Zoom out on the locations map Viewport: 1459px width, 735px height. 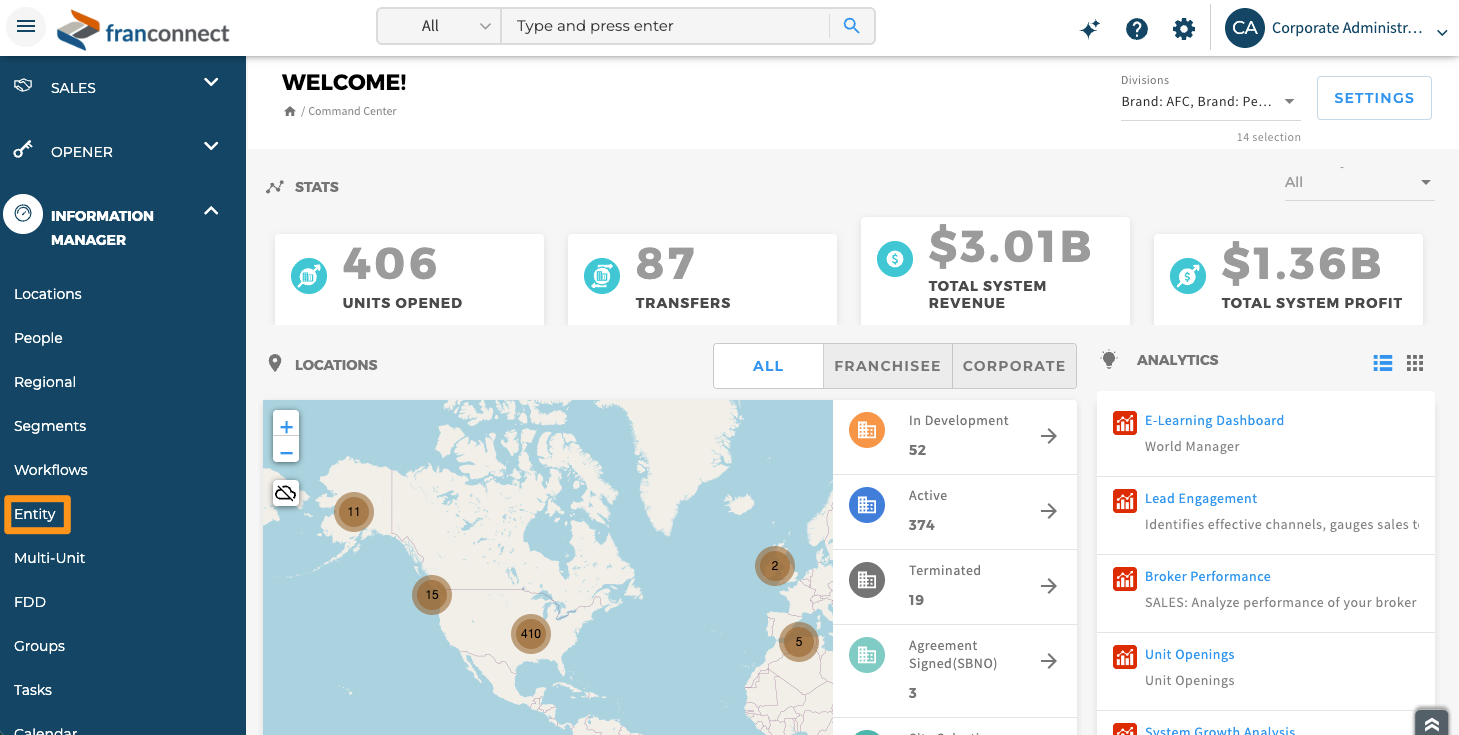286,452
